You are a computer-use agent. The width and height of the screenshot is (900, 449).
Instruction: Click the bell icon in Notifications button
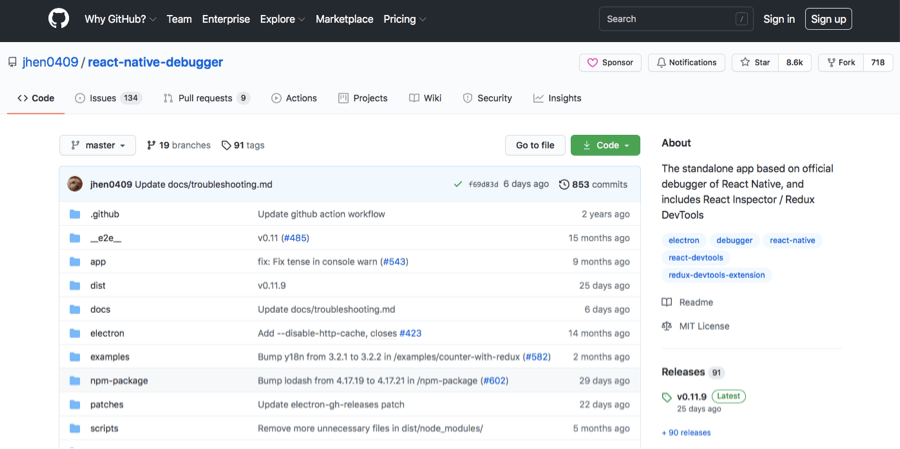pos(661,63)
